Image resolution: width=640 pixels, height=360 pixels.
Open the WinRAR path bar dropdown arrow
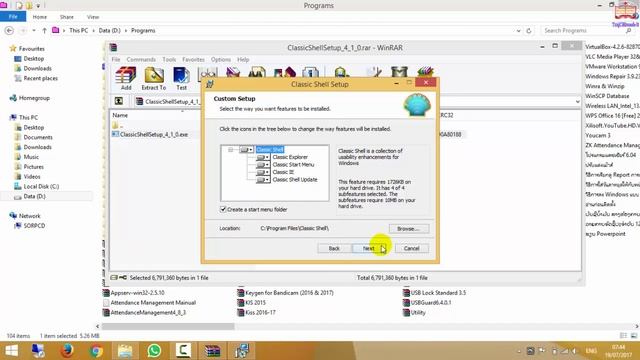click(x=578, y=101)
